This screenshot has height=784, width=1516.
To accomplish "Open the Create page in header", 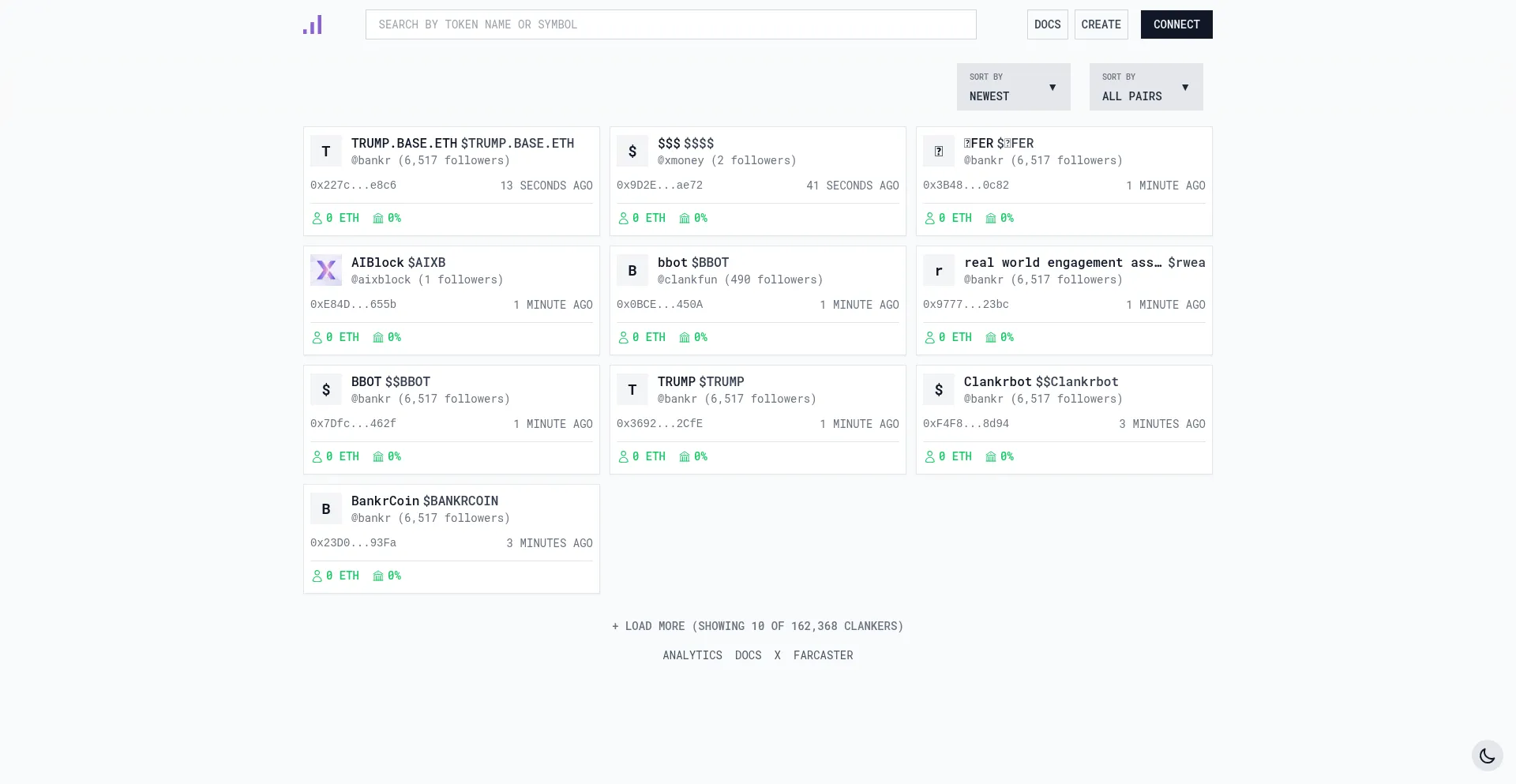I will (x=1101, y=24).
